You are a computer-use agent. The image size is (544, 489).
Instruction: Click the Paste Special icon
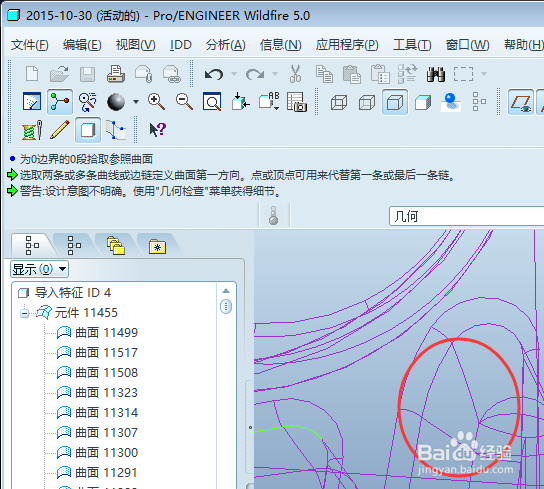coord(380,74)
